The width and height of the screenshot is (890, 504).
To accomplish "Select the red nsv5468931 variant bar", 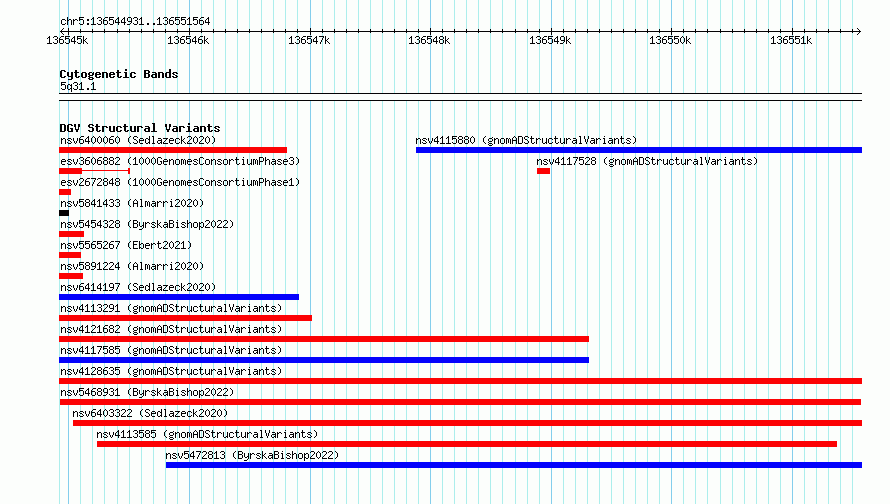I will tap(460, 402).
